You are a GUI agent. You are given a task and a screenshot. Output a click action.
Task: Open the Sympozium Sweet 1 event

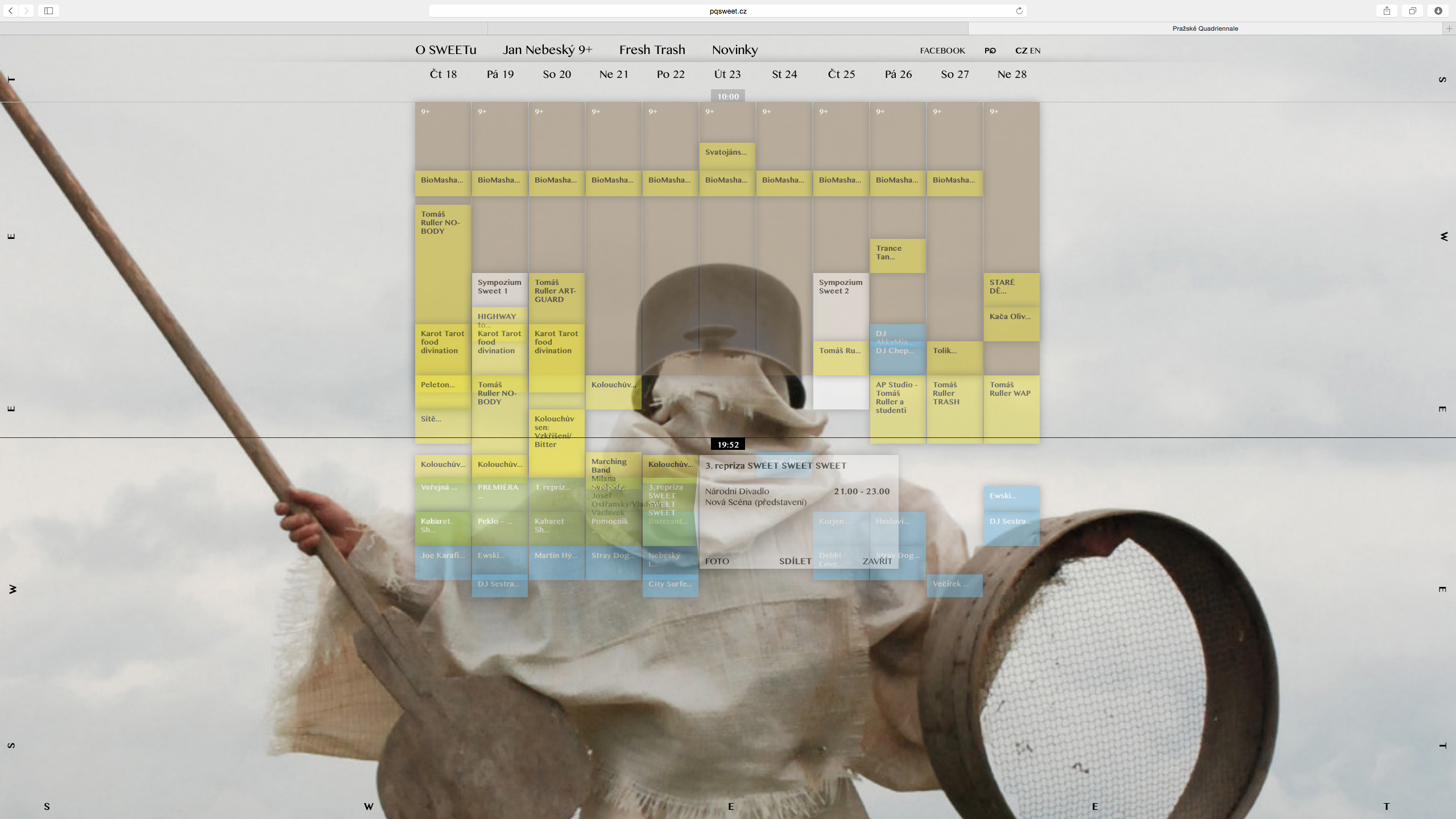[499, 290]
